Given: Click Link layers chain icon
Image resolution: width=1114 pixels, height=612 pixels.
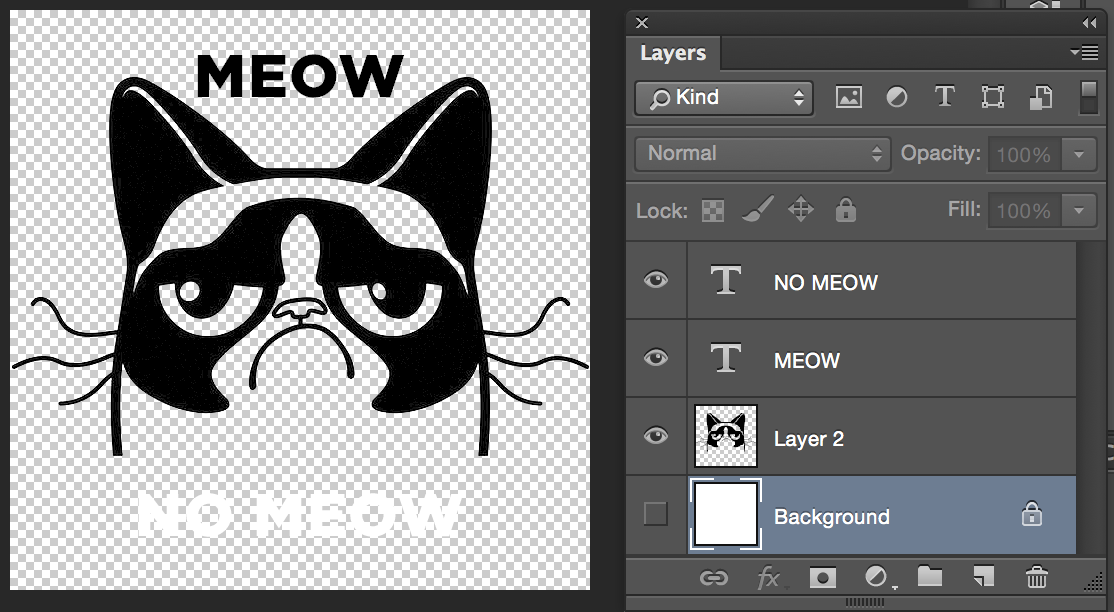Looking at the screenshot, I should (713, 577).
